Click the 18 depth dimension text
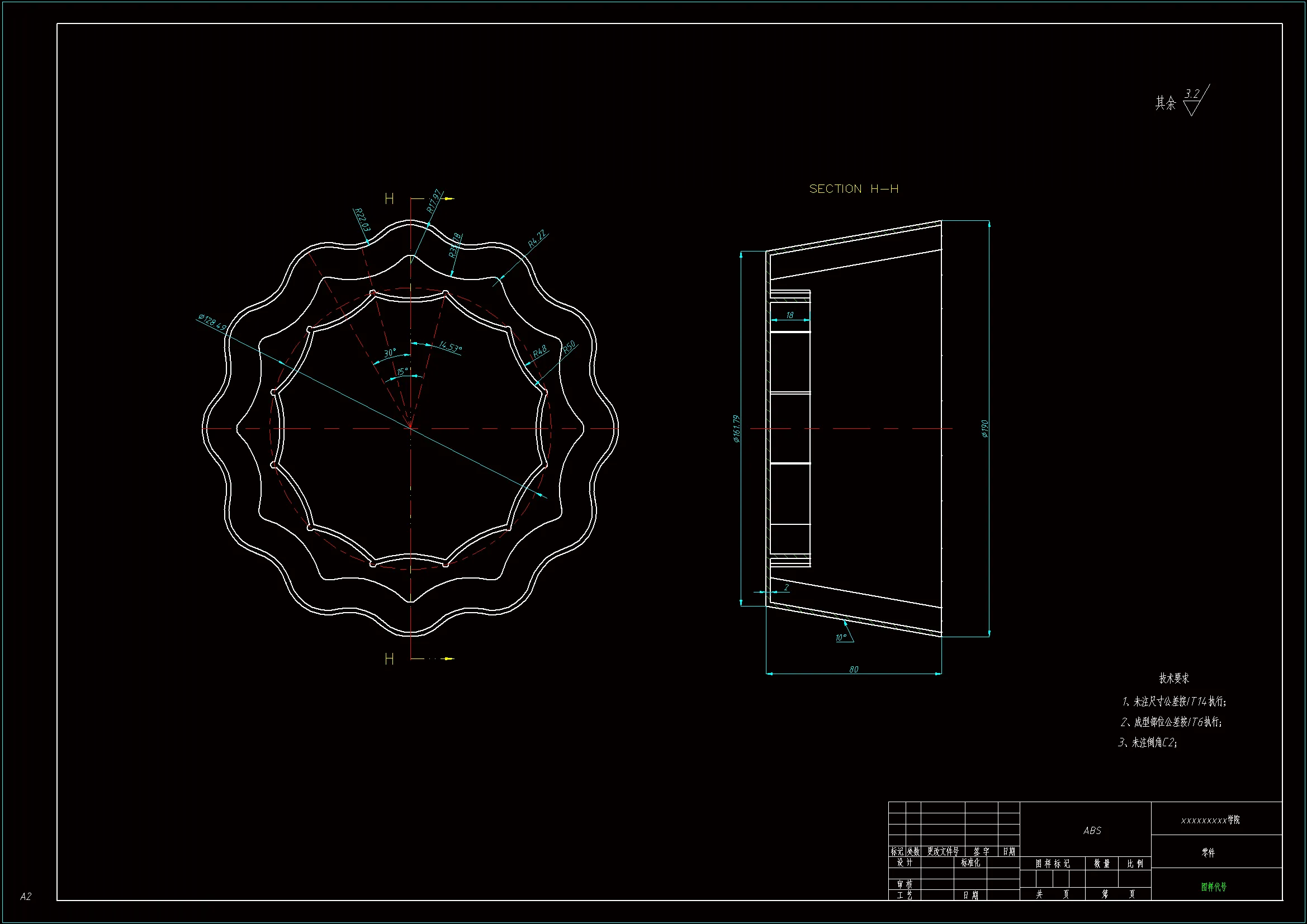This screenshot has height=924, width=1307. [x=789, y=315]
